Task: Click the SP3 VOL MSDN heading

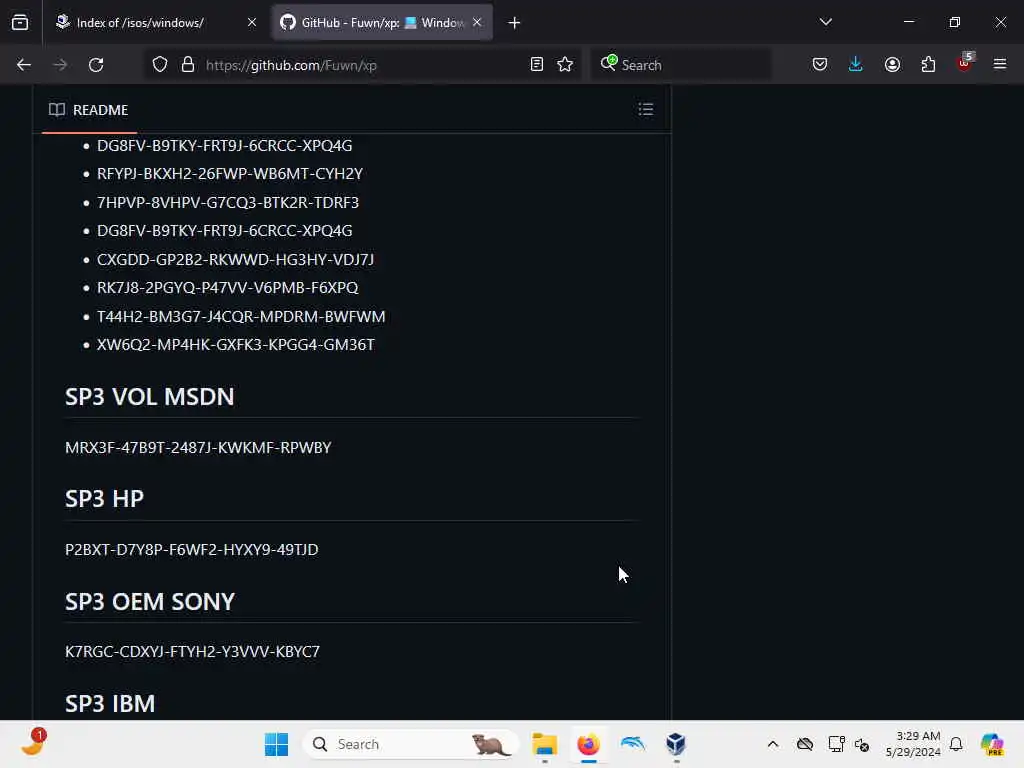Action: coord(150,396)
